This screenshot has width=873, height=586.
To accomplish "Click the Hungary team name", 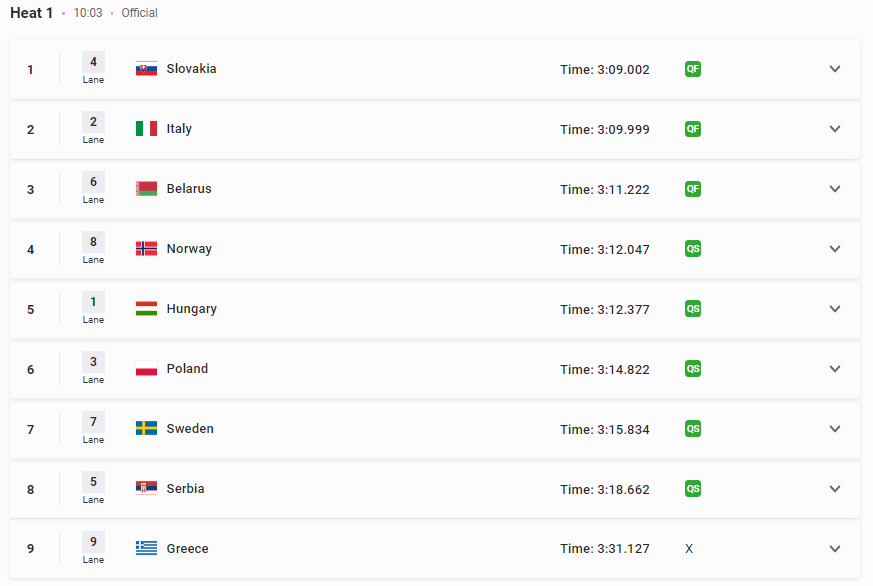I will tap(192, 309).
